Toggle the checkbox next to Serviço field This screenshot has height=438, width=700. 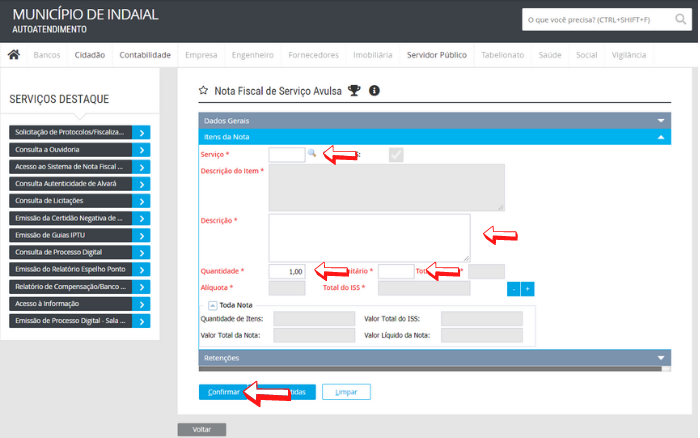(x=396, y=154)
